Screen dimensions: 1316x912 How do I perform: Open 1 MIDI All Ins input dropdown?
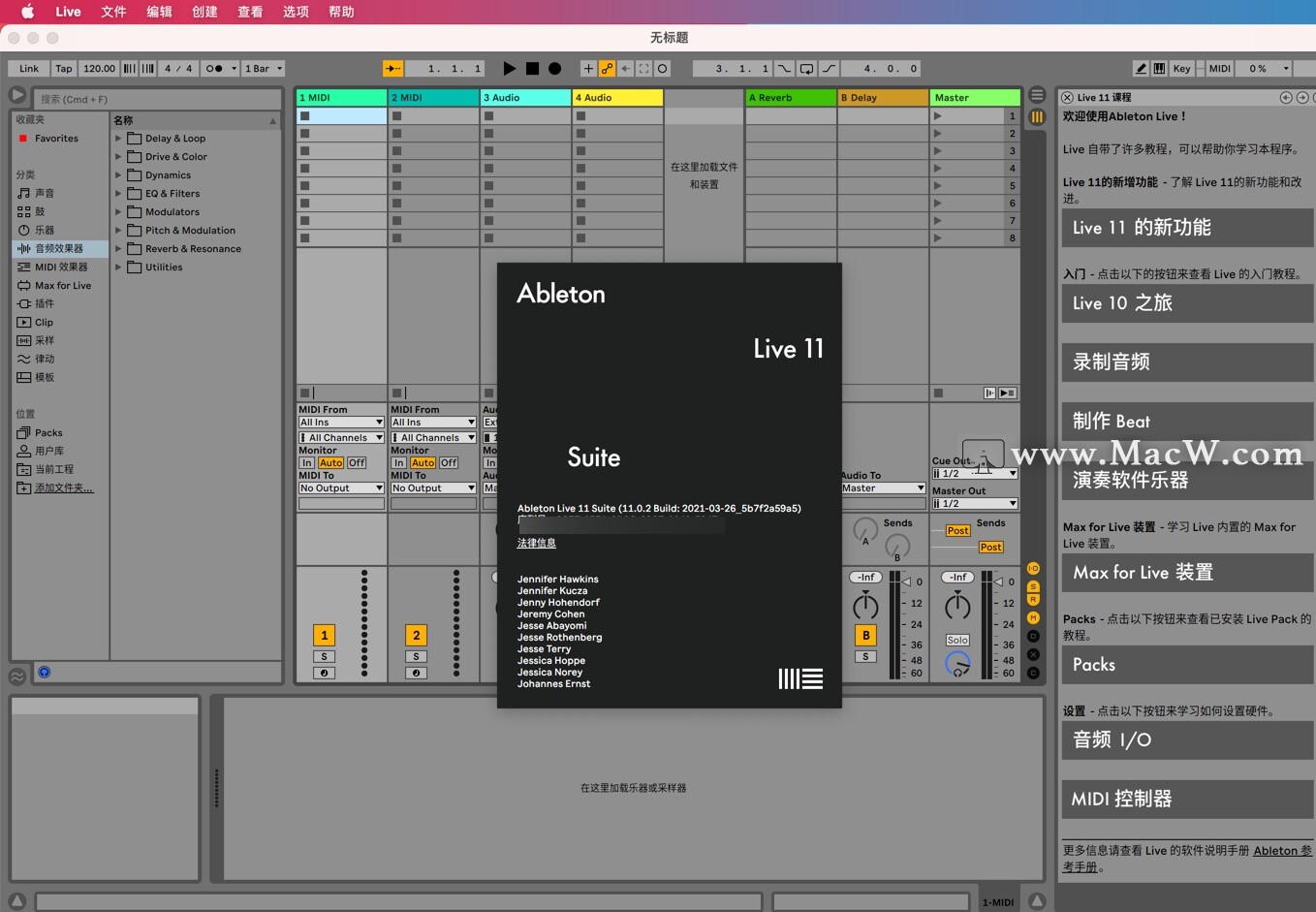point(341,423)
